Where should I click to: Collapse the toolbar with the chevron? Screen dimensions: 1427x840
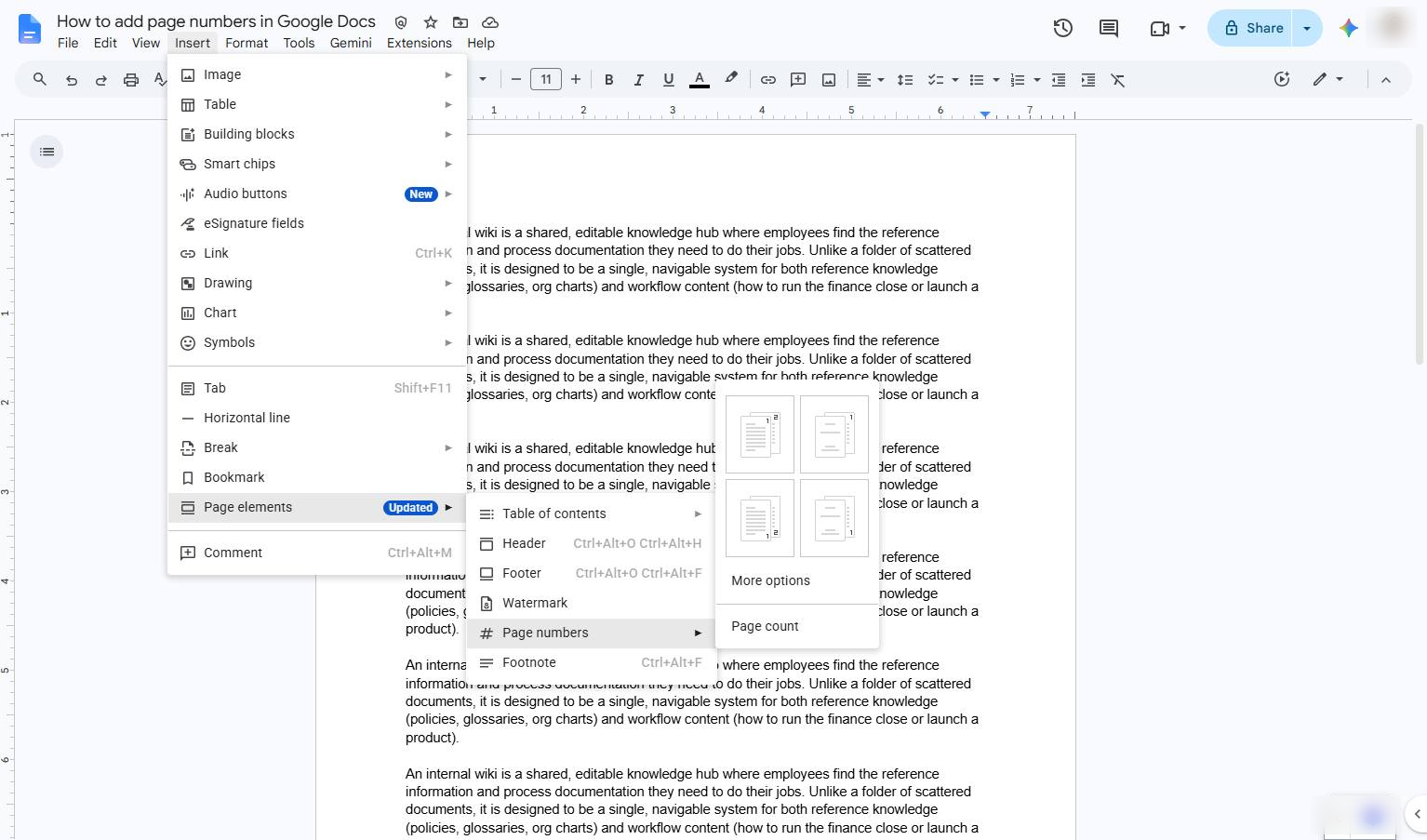click(x=1386, y=80)
